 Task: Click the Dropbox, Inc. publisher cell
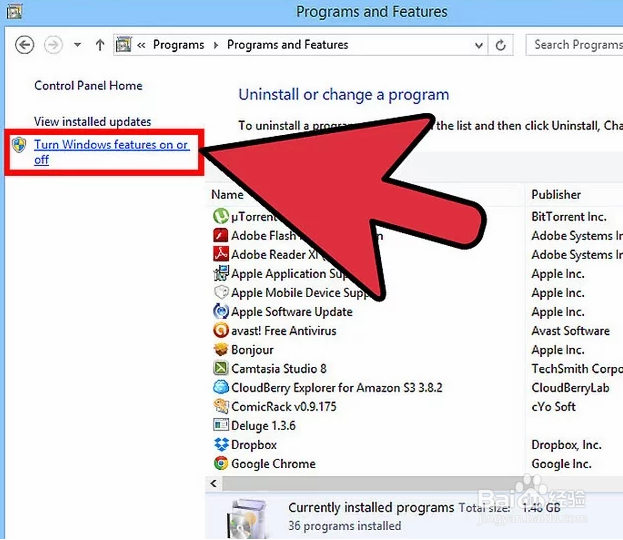click(x=566, y=445)
